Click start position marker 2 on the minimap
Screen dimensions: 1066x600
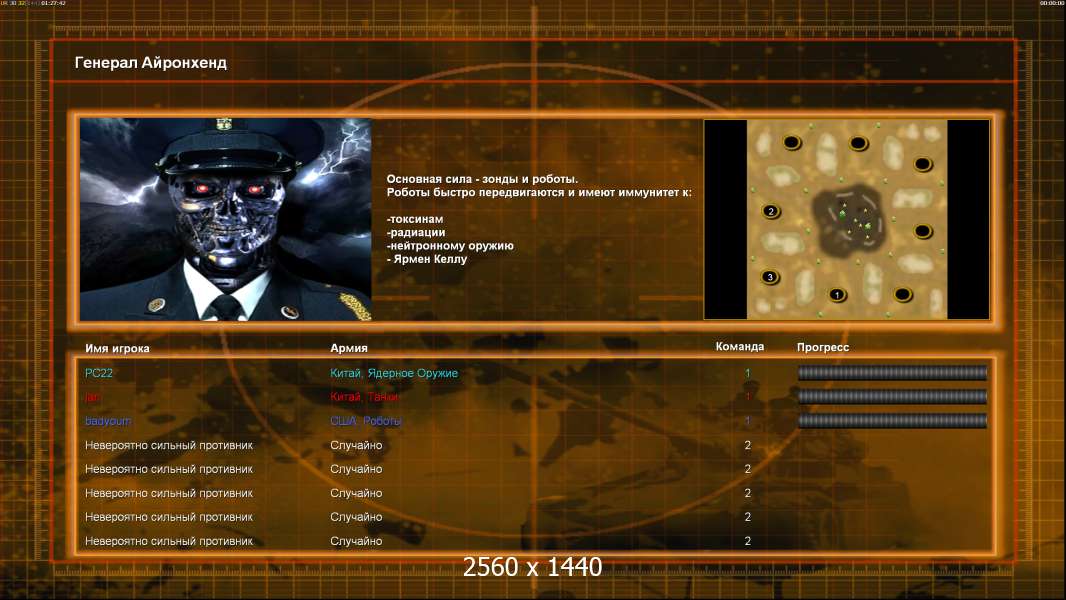(x=770, y=211)
